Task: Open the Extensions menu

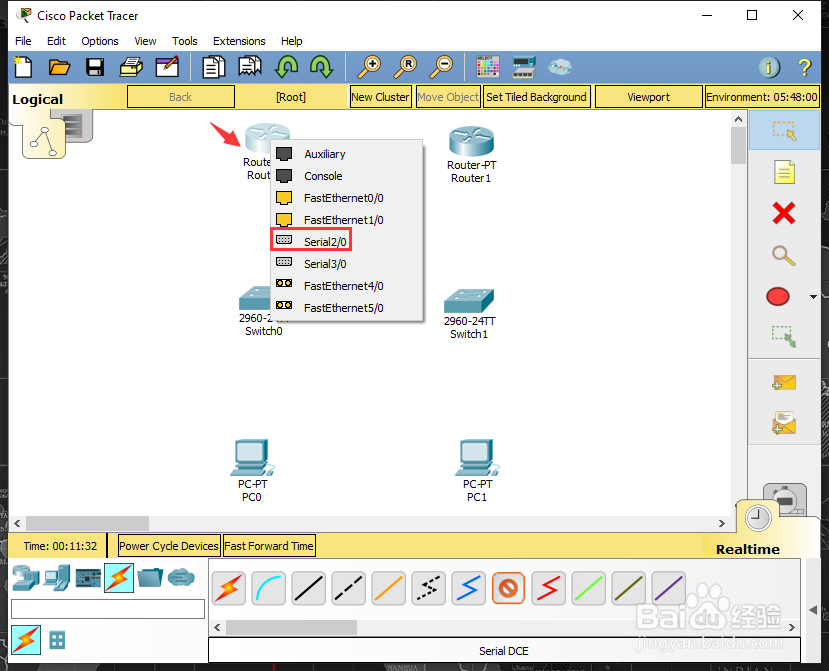Action: pyautogui.click(x=239, y=41)
